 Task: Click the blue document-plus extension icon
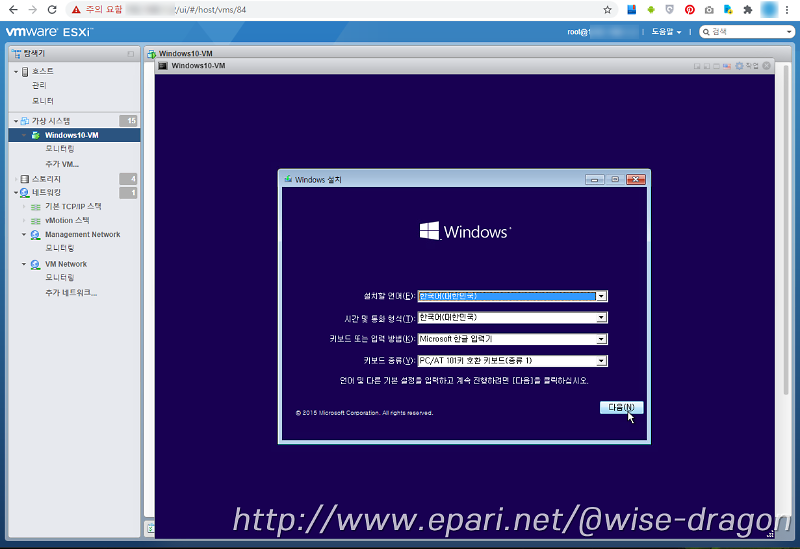tap(729, 10)
